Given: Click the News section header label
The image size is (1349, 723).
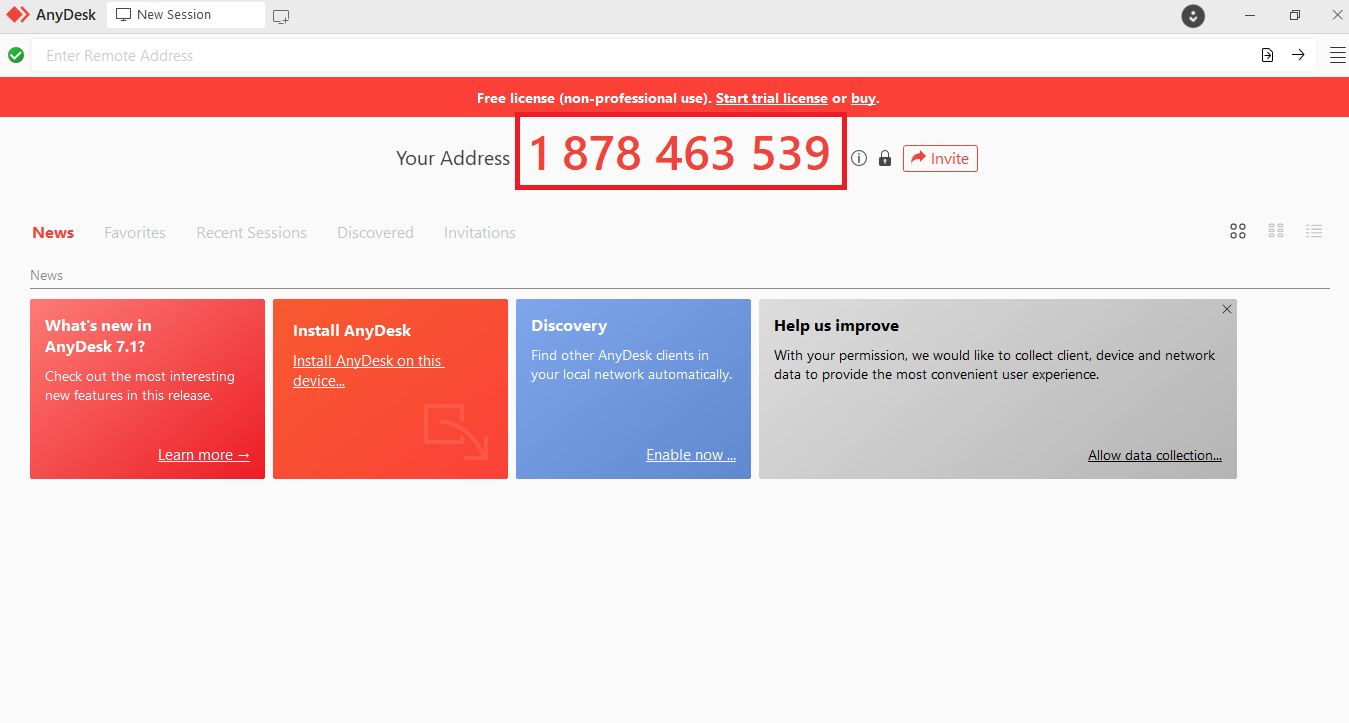Looking at the screenshot, I should [x=46, y=275].
